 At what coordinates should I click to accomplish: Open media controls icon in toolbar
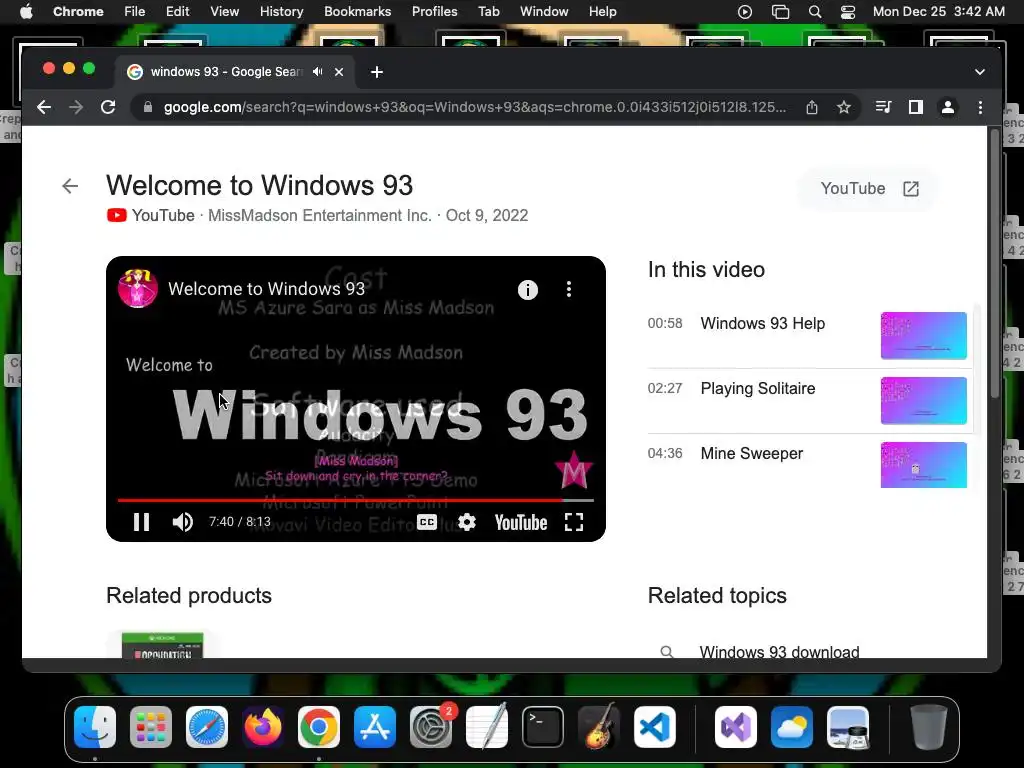[x=883, y=107]
